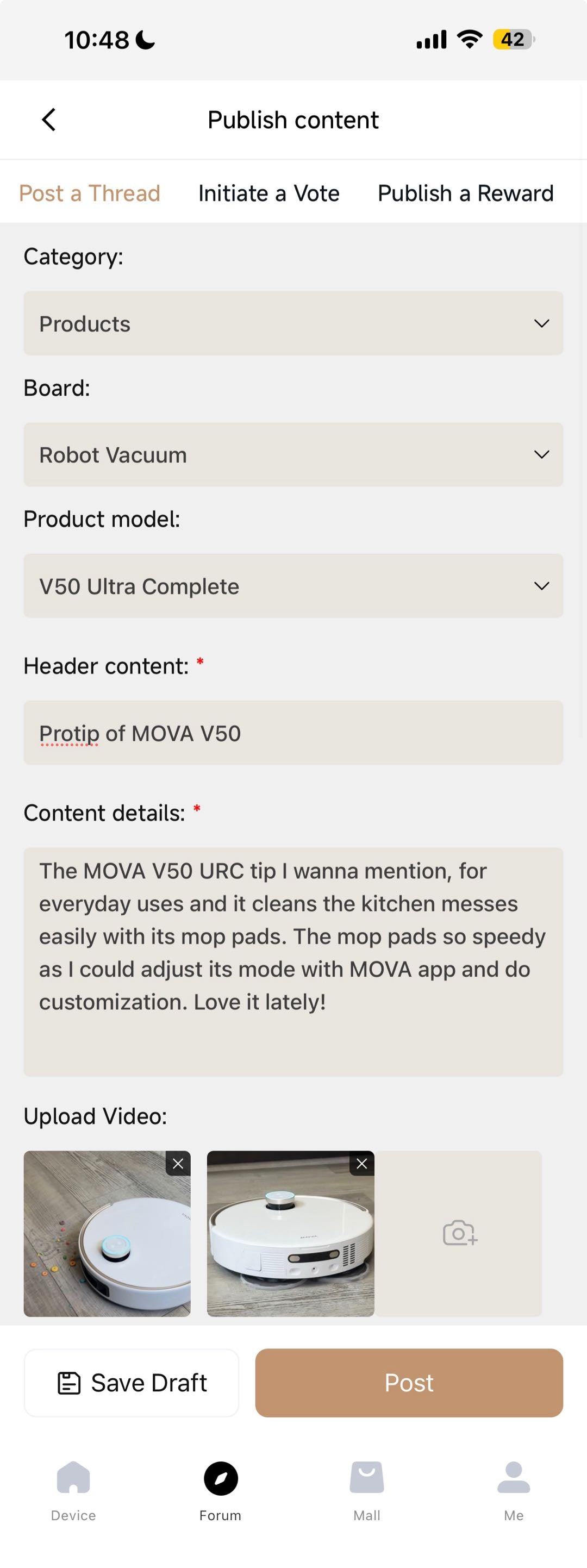Edit the Header content text field

pyautogui.click(x=293, y=733)
